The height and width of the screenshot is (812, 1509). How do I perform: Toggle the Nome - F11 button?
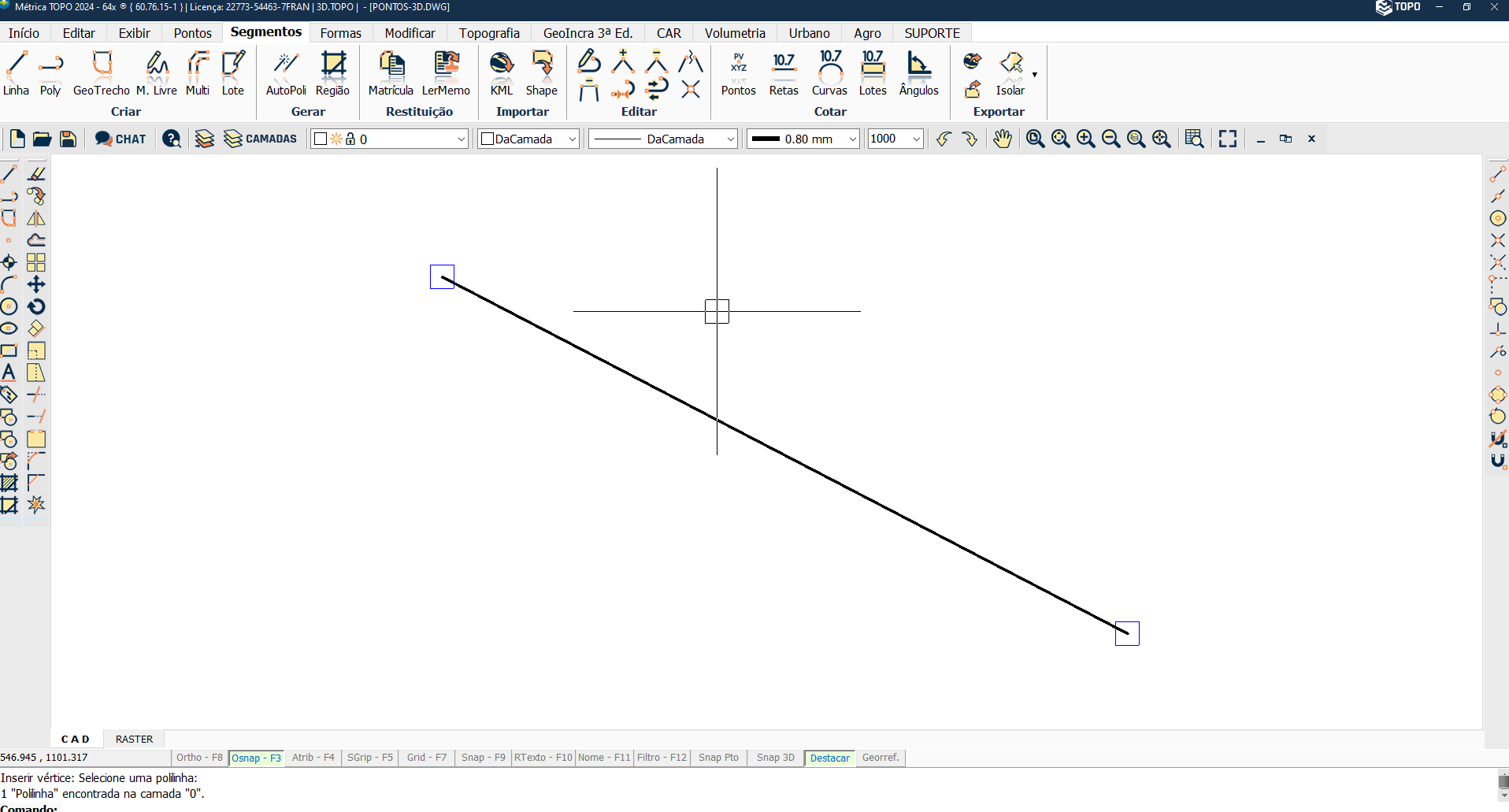[604, 758]
